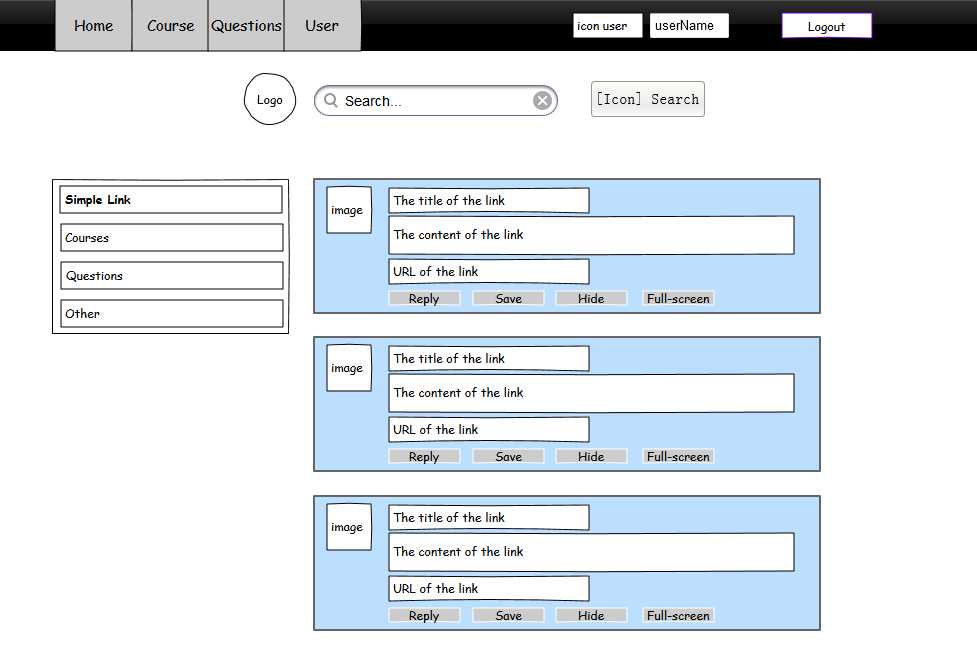The height and width of the screenshot is (650, 977).
Task: Click the third card's image thumbnail
Action: (348, 527)
